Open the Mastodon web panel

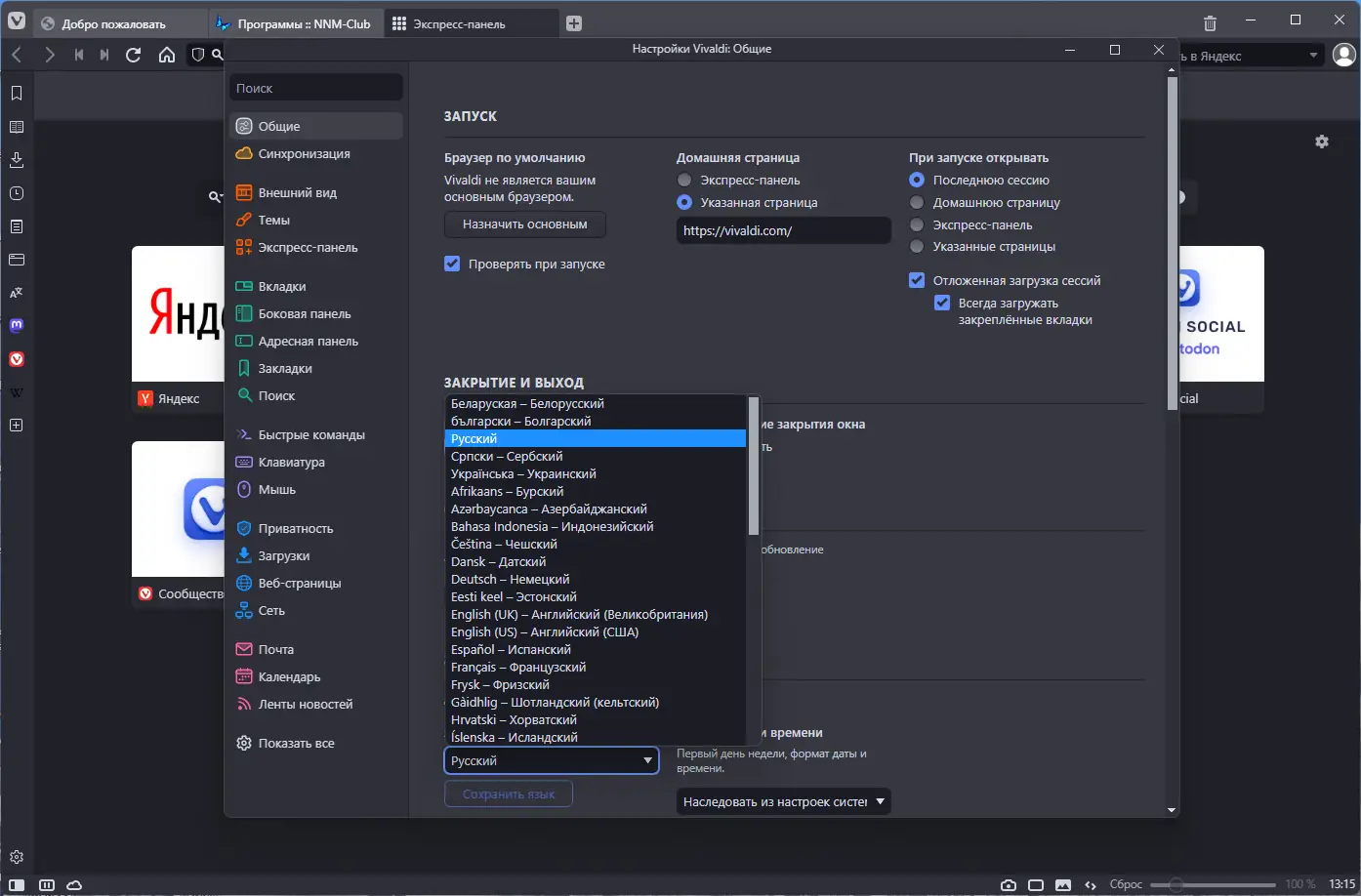point(17,326)
